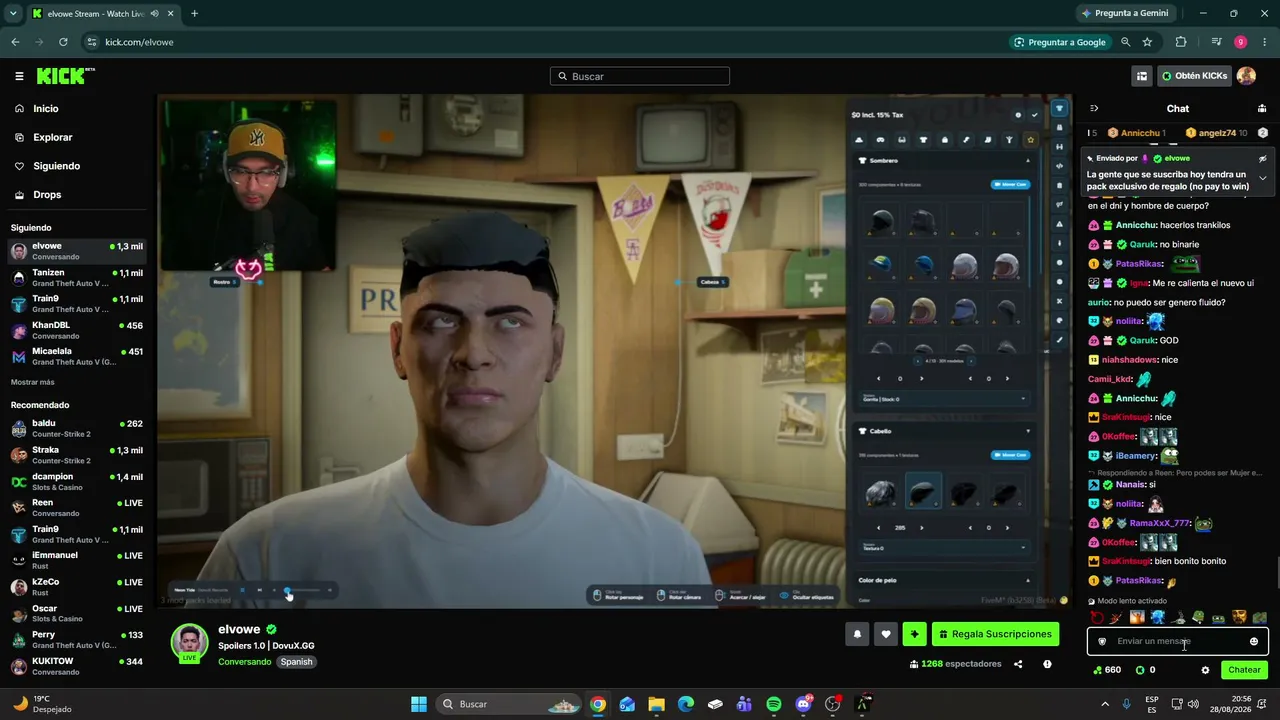Toggle theatre mode layout icon
This screenshot has height=720, width=1280.
(x=1141, y=76)
